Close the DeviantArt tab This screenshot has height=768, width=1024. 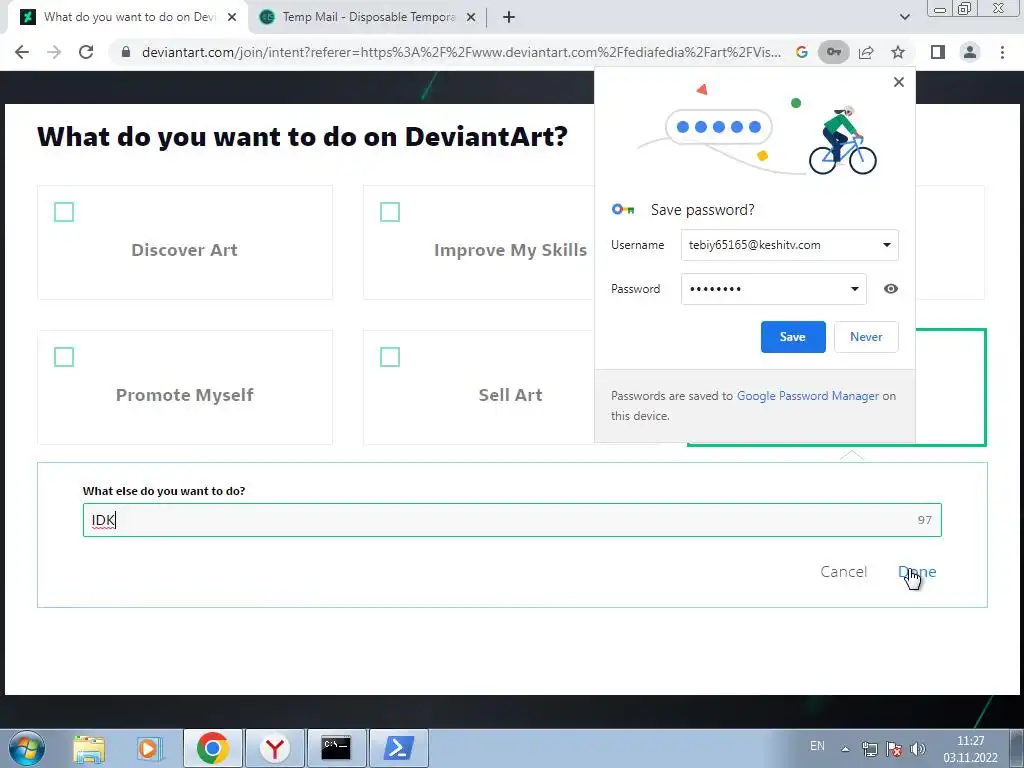tap(232, 18)
